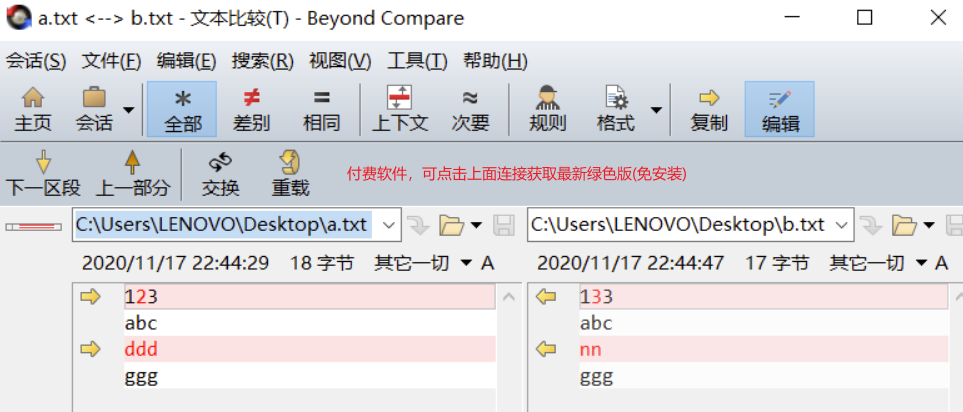
Task: Select "ggg" line in right pane
Action: 763,376
